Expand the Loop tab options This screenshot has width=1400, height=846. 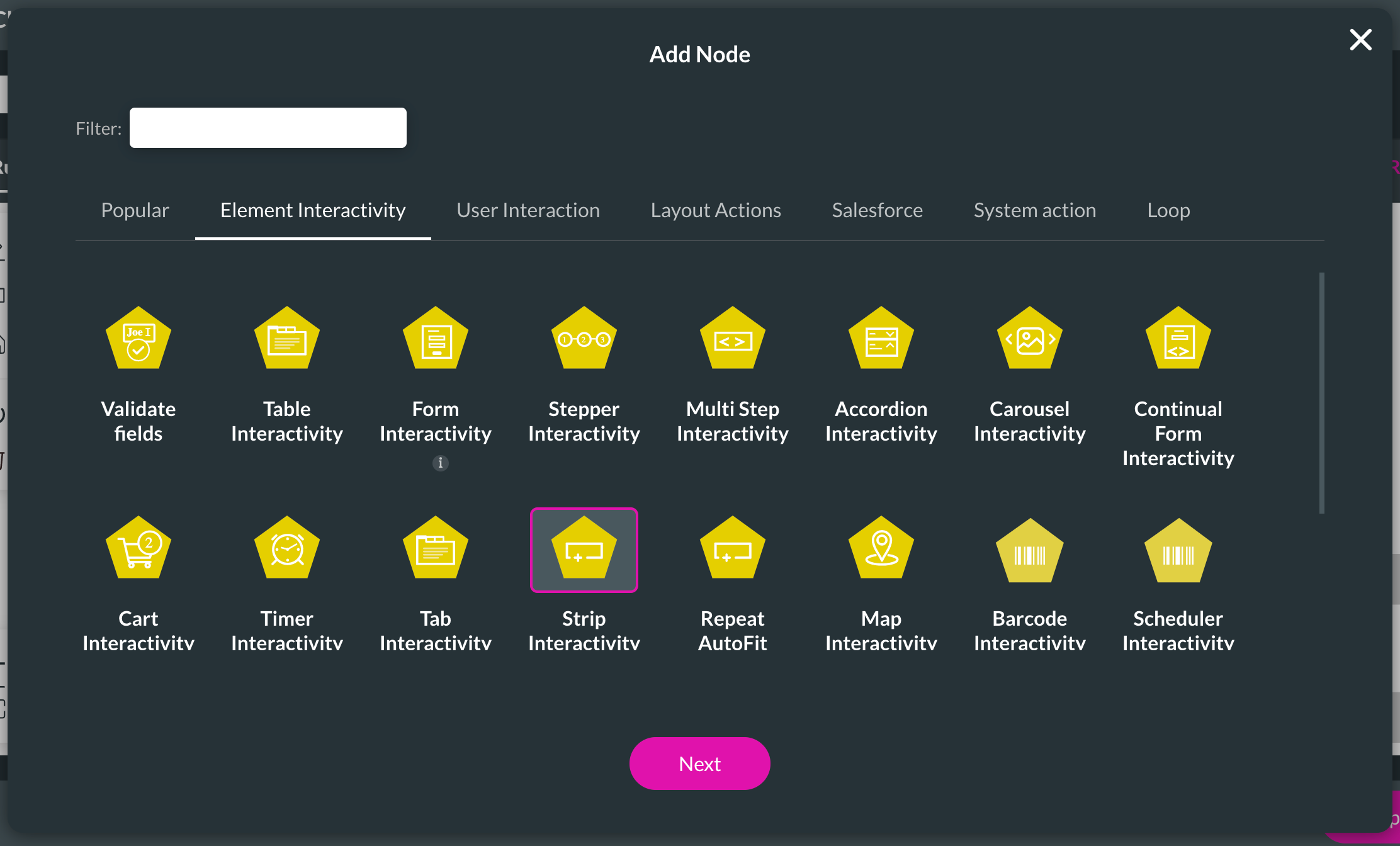1168,210
